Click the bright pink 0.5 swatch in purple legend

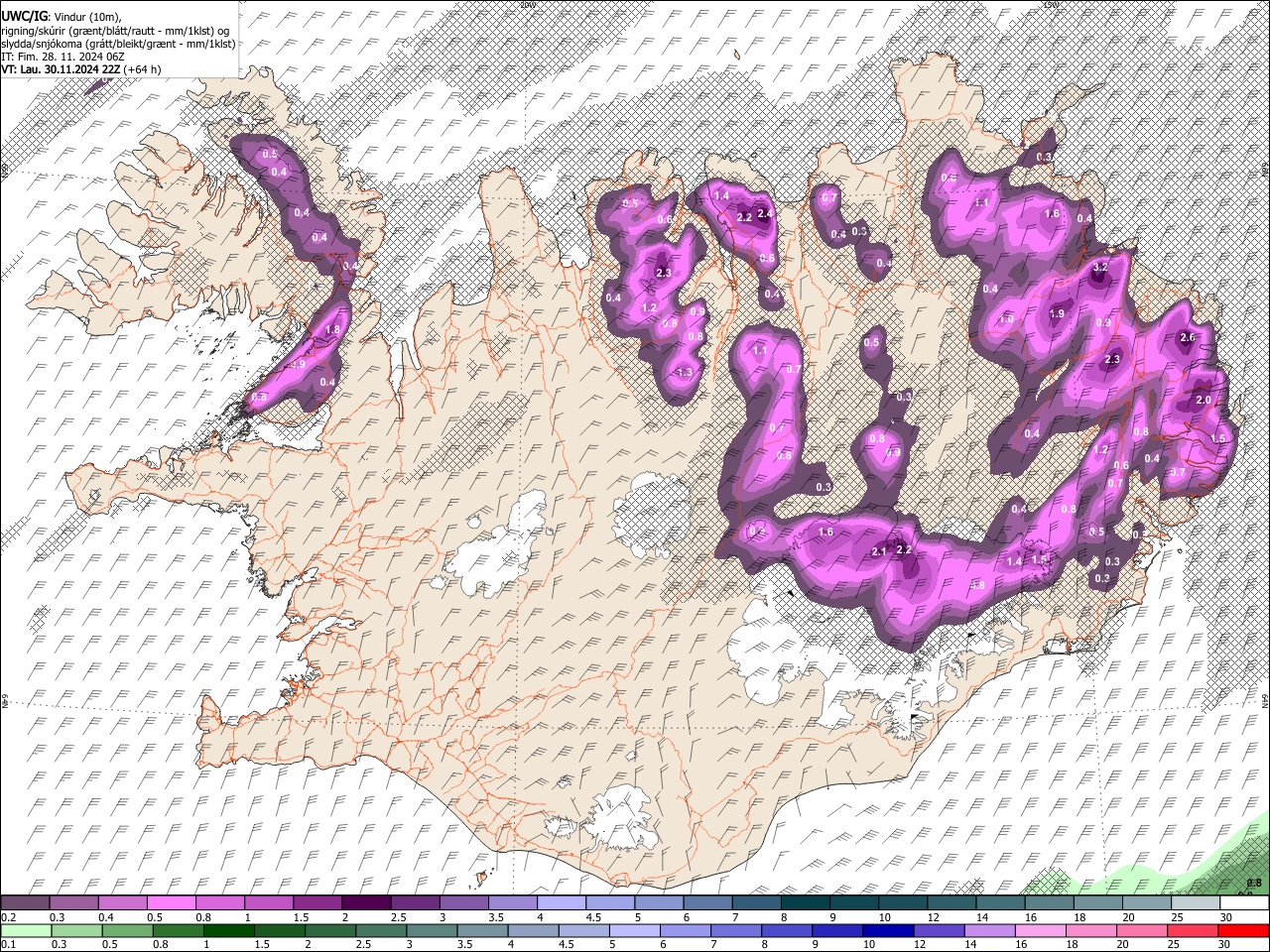tap(171, 903)
